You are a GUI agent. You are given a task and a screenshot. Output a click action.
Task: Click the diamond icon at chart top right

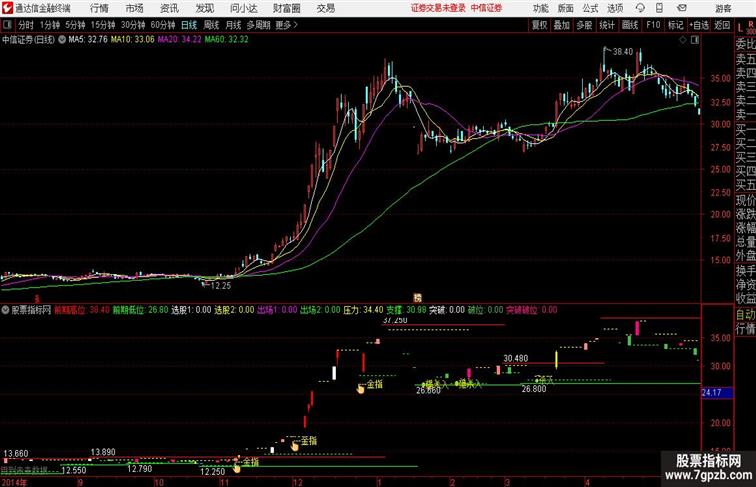tap(683, 40)
